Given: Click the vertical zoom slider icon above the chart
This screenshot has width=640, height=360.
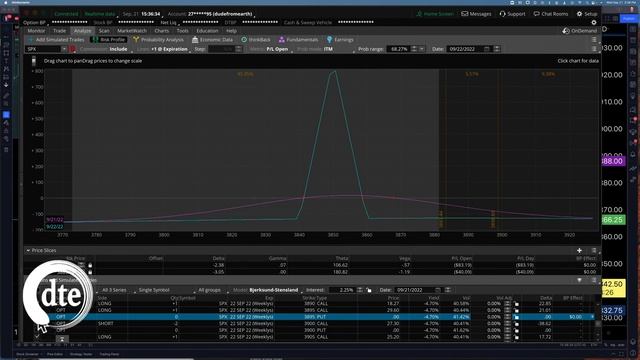Looking at the screenshot, I should tap(33, 61).
